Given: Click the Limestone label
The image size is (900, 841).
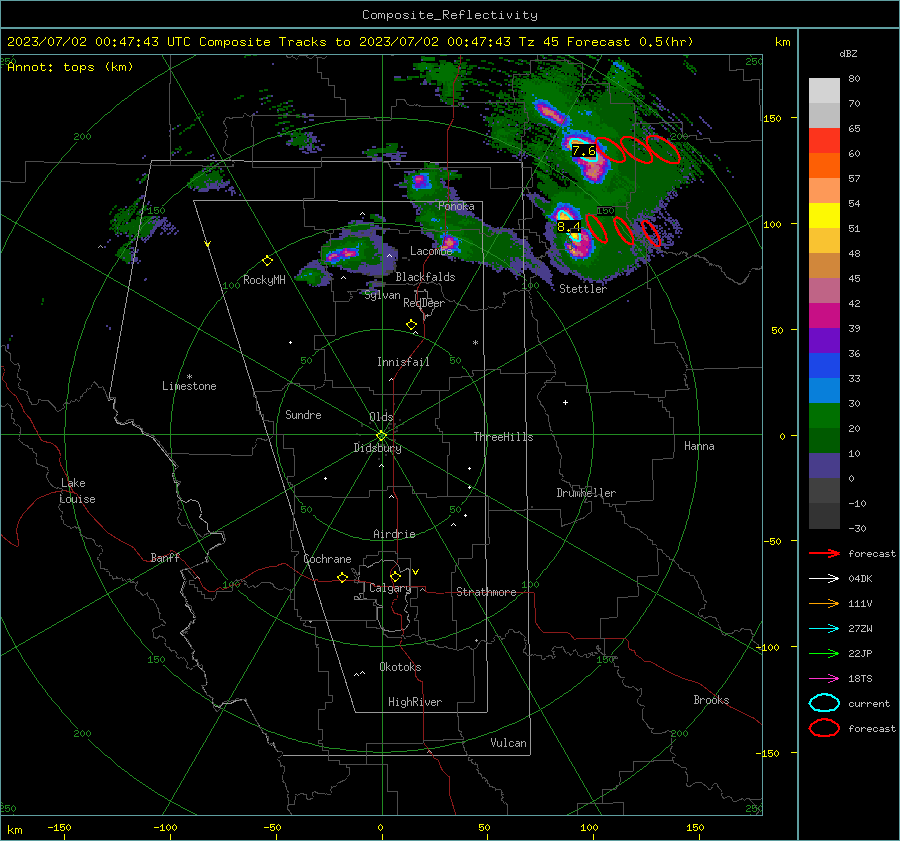Looking at the screenshot, I should [x=189, y=386].
